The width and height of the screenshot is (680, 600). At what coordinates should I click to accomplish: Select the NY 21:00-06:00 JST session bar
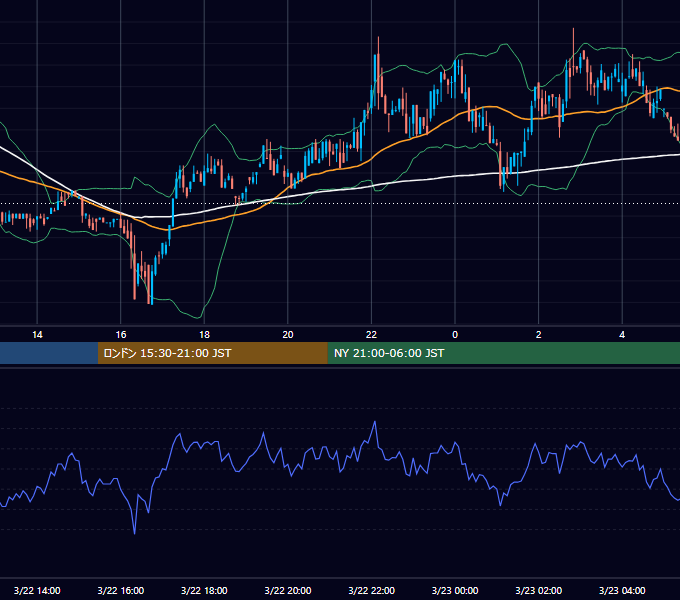503,353
